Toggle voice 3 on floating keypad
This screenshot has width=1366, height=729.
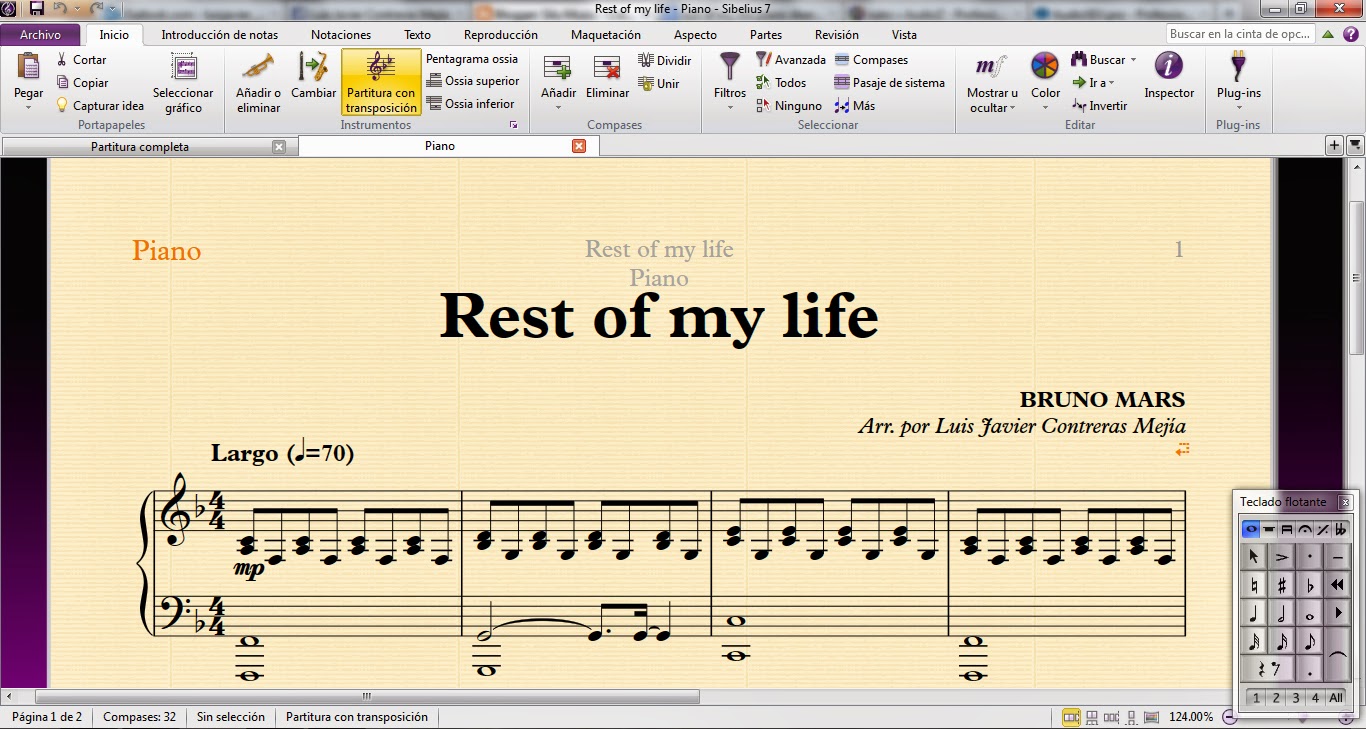coord(1296,698)
